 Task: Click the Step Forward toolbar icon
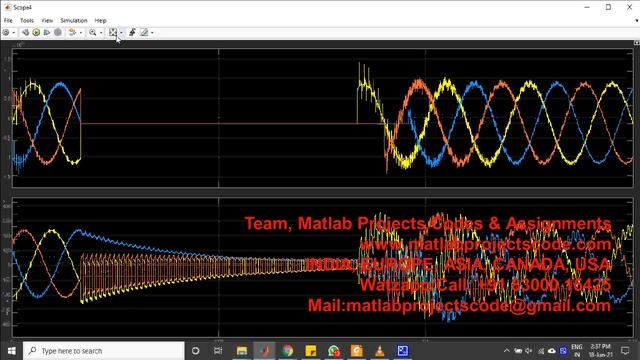pyautogui.click(x=47, y=32)
